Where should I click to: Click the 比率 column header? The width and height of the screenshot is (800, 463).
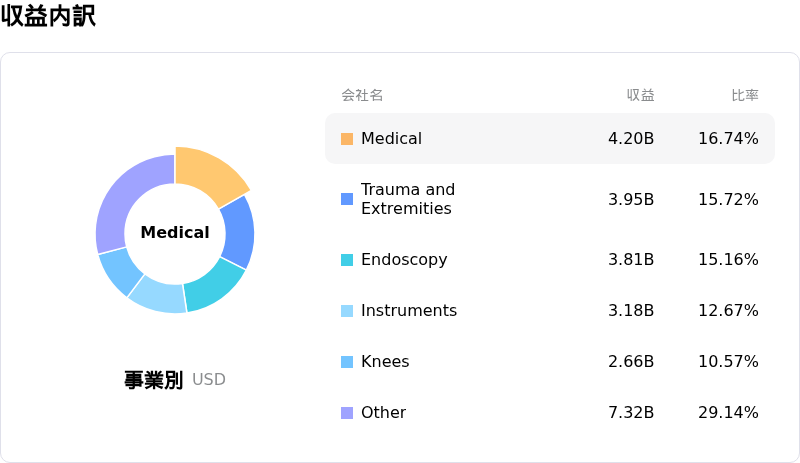pos(745,95)
